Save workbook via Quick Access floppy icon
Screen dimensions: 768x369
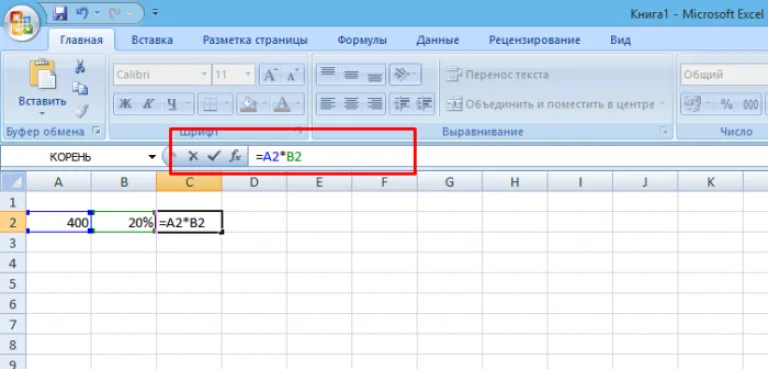[60, 12]
